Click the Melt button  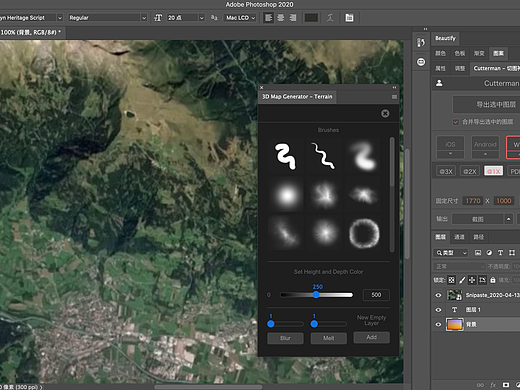pos(329,338)
